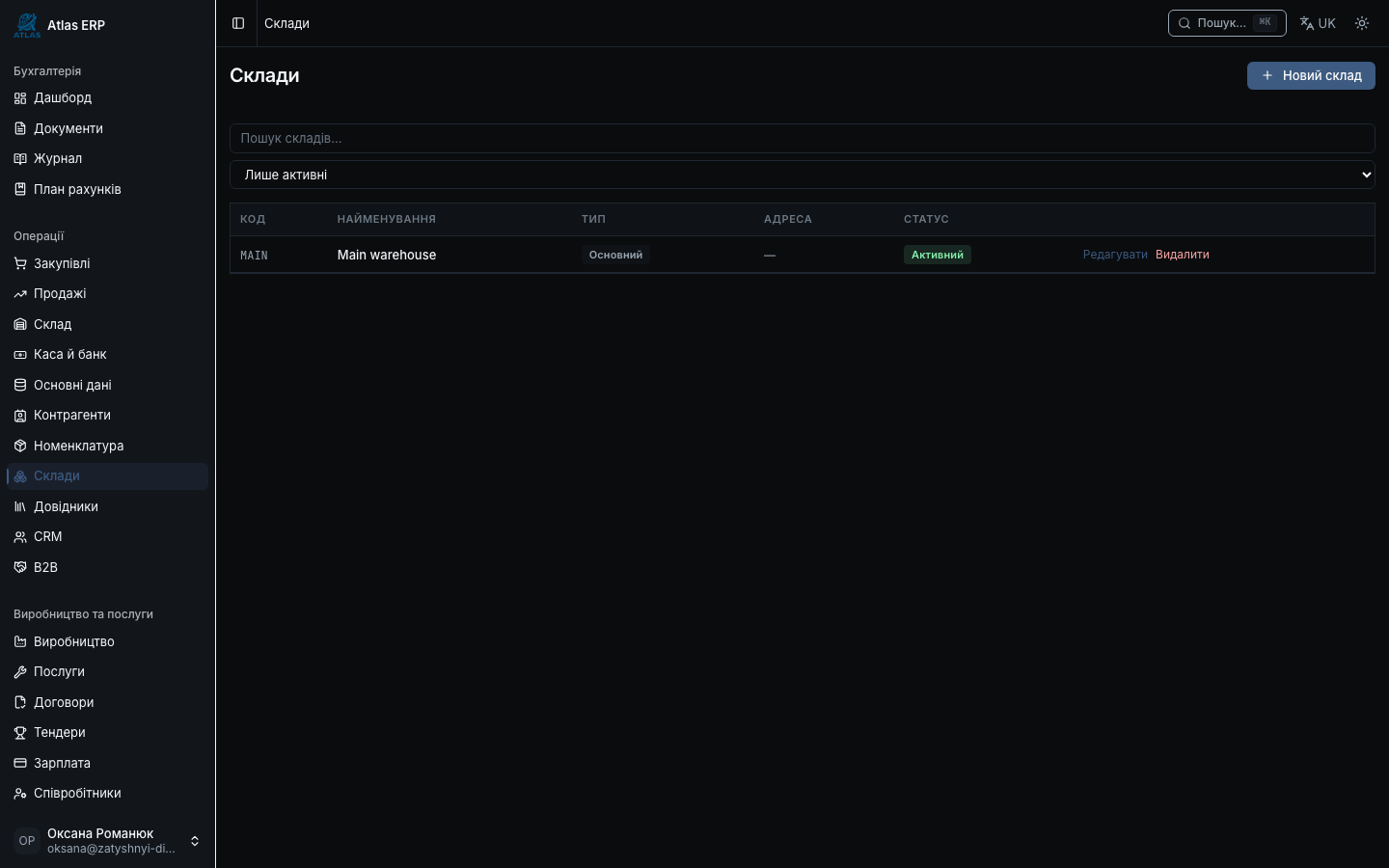
Task: Click the Номенклатура box icon
Action: [20, 446]
